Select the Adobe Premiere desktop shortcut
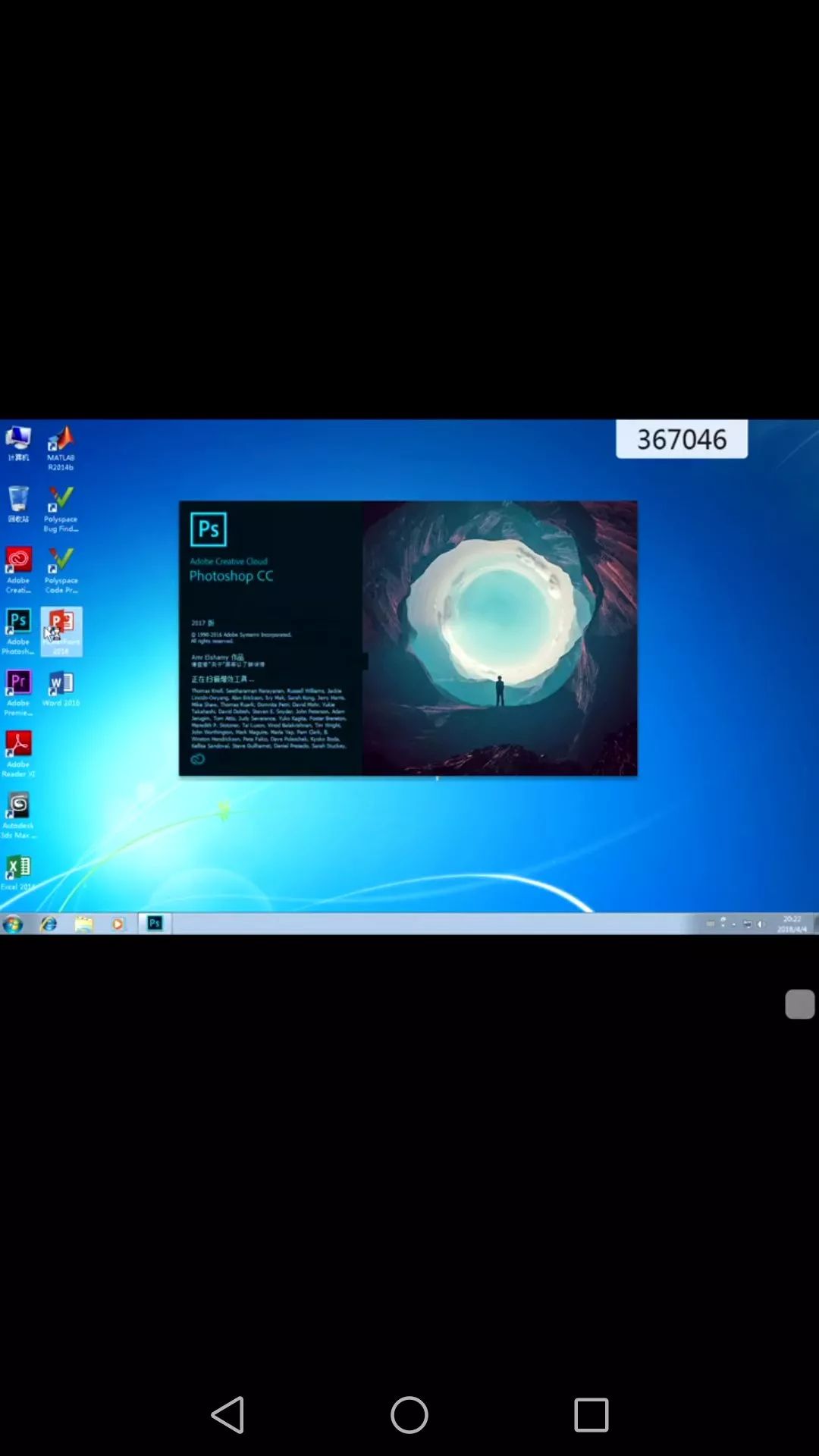 pyautogui.click(x=18, y=693)
